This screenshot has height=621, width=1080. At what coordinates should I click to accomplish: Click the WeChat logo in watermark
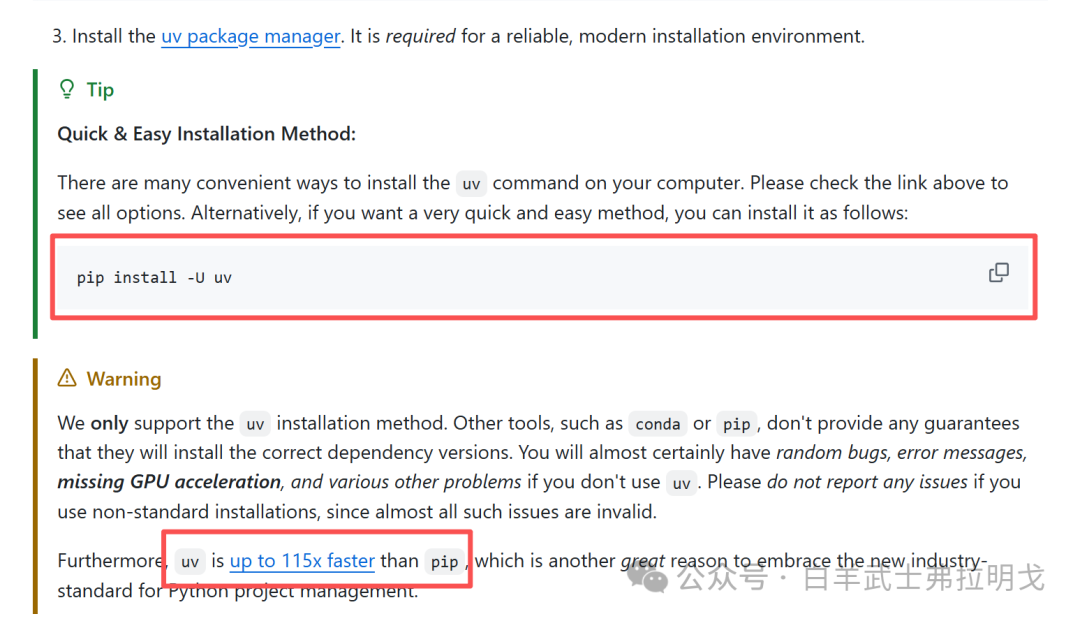[x=655, y=578]
